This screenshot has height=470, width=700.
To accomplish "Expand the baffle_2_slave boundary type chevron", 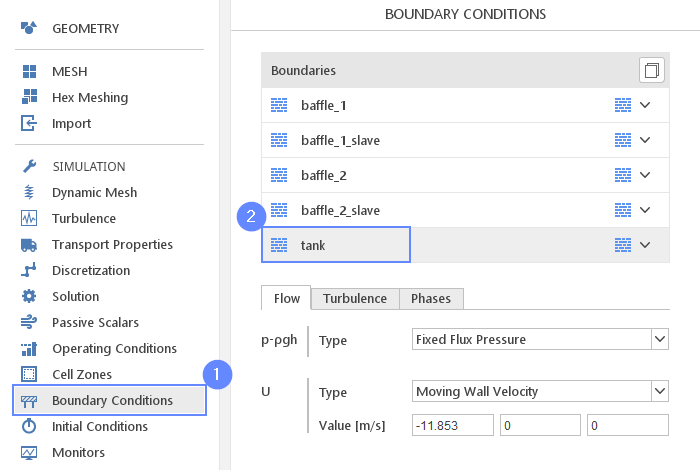I will coord(645,210).
